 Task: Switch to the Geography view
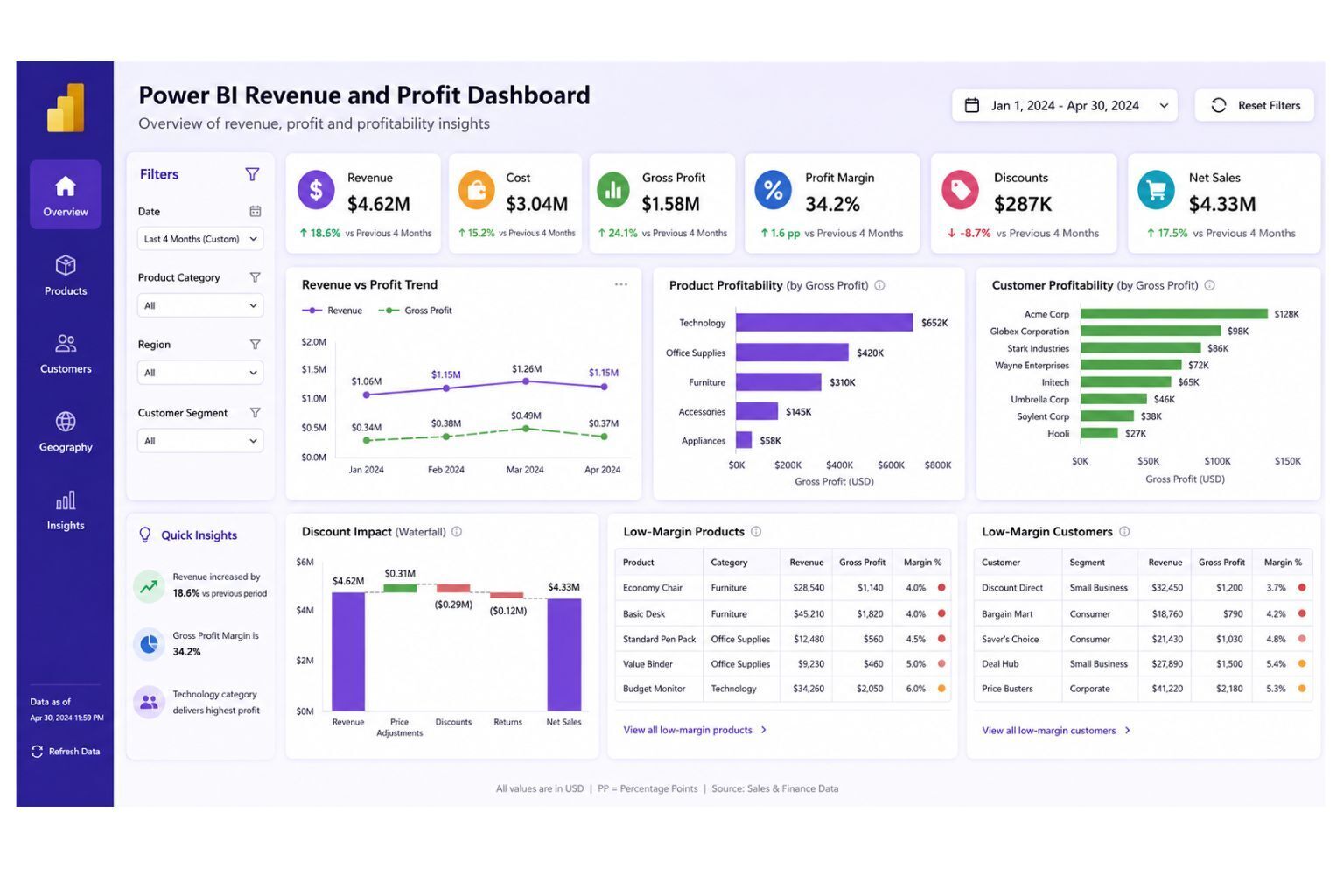pyautogui.click(x=66, y=432)
